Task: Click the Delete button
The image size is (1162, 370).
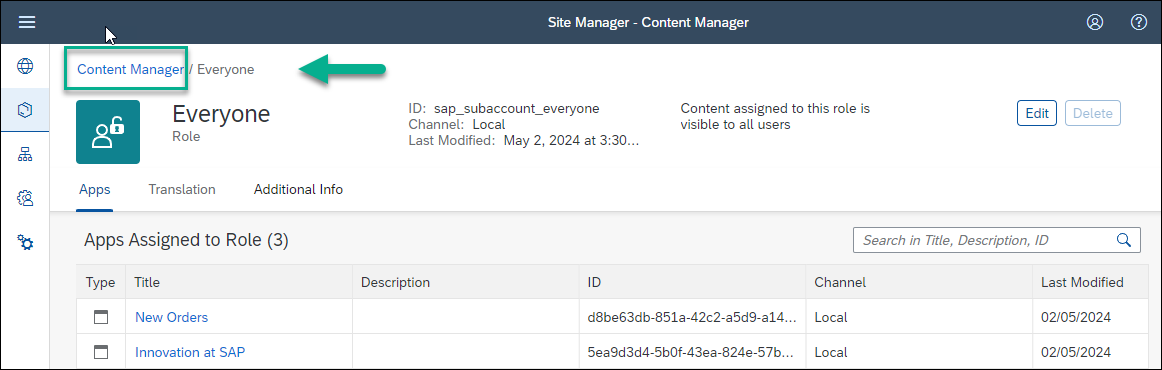Action: (1093, 113)
